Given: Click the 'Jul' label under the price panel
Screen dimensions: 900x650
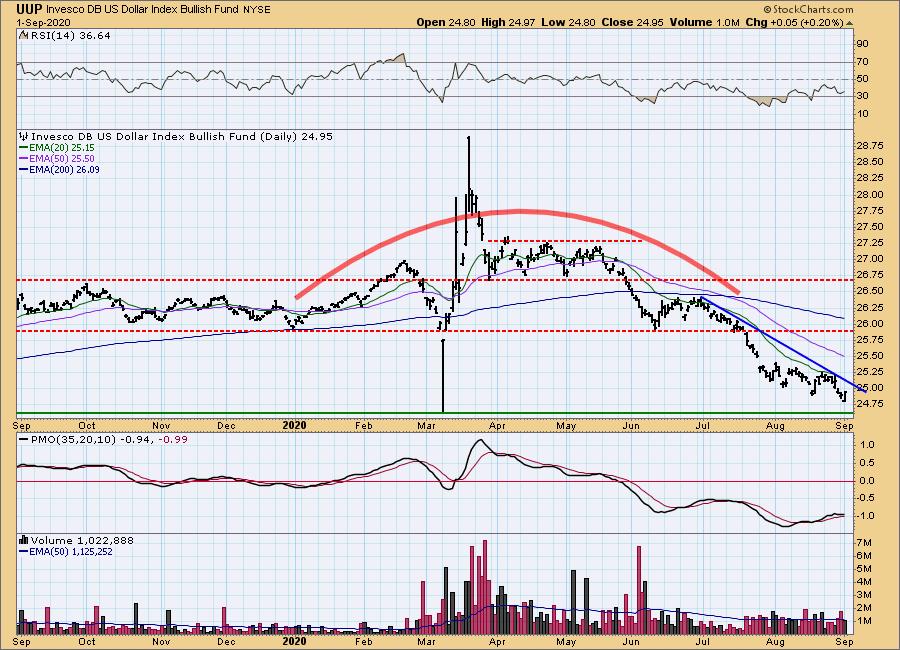Looking at the screenshot, I should pos(701,425).
